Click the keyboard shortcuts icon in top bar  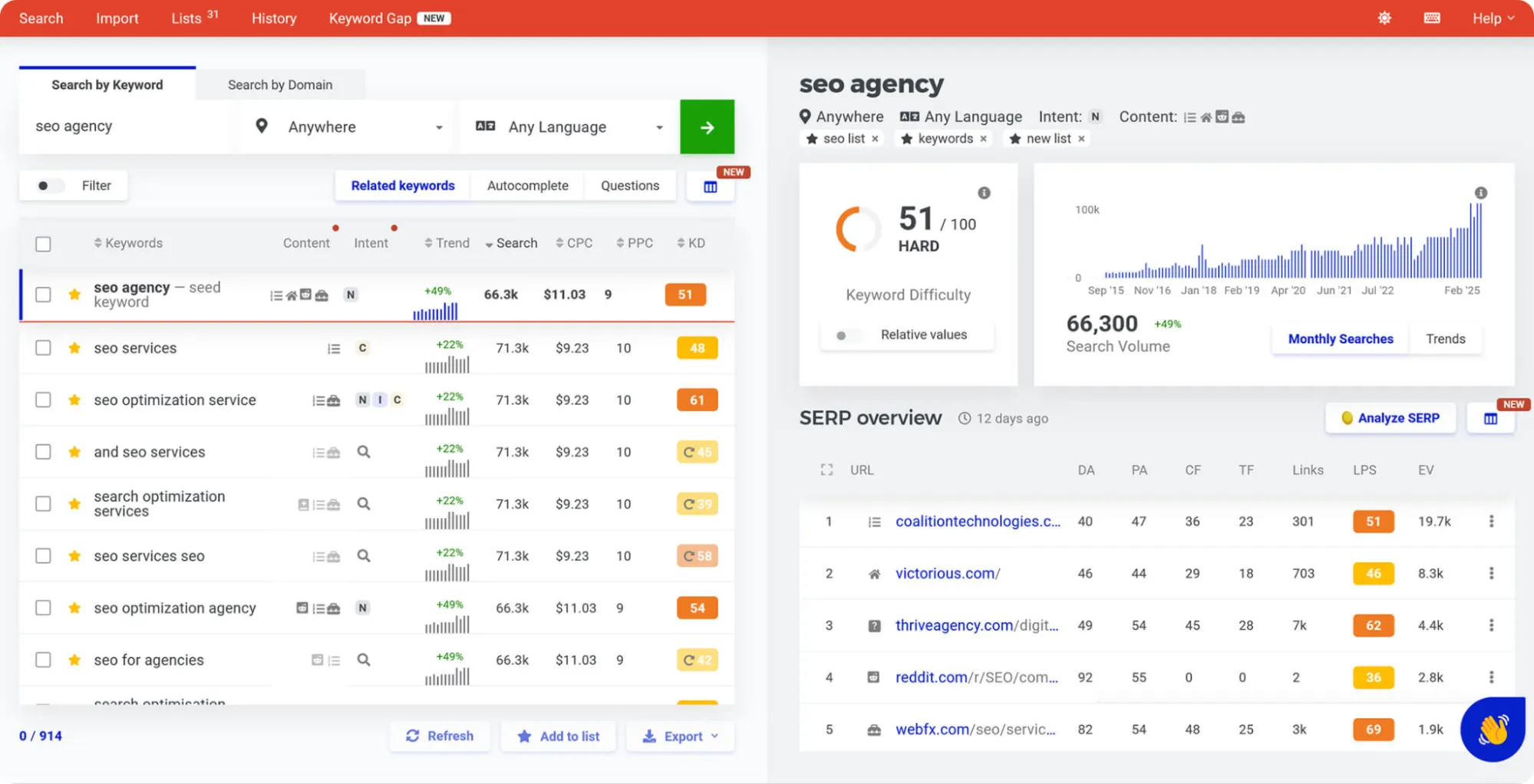click(1431, 18)
